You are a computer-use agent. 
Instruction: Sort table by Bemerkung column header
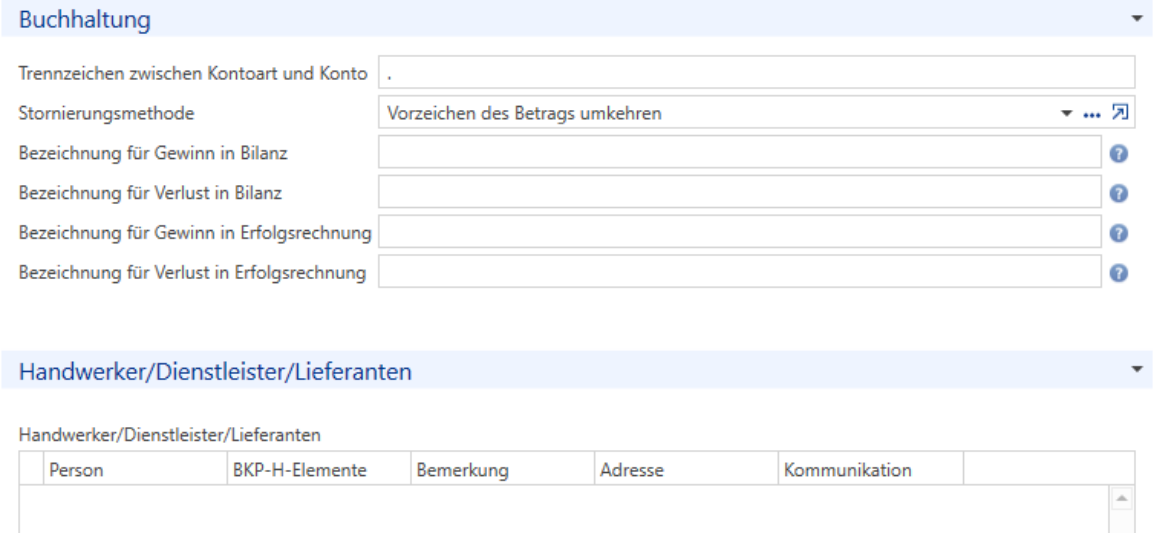[x=503, y=469]
